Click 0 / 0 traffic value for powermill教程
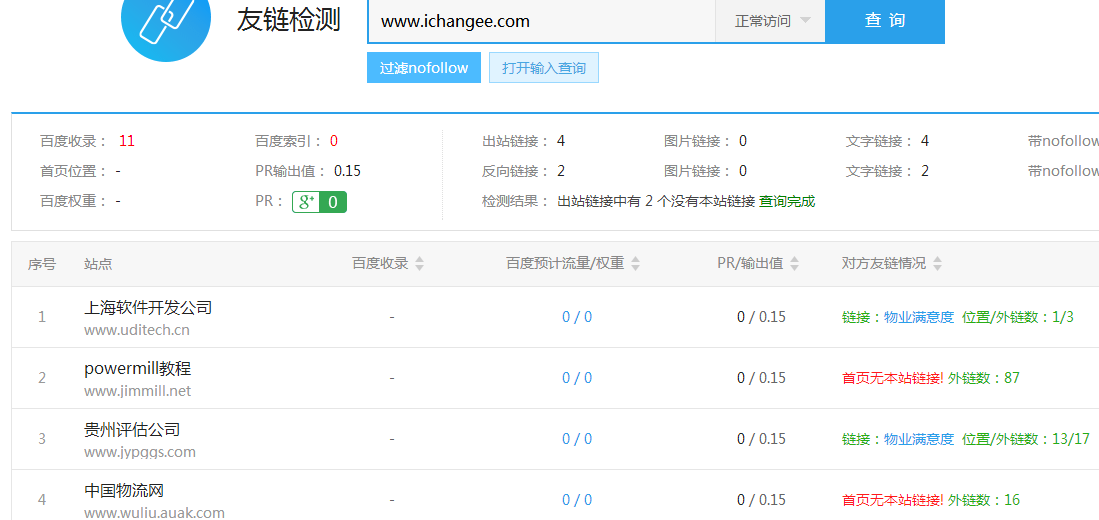The image size is (1099, 520). click(x=577, y=378)
